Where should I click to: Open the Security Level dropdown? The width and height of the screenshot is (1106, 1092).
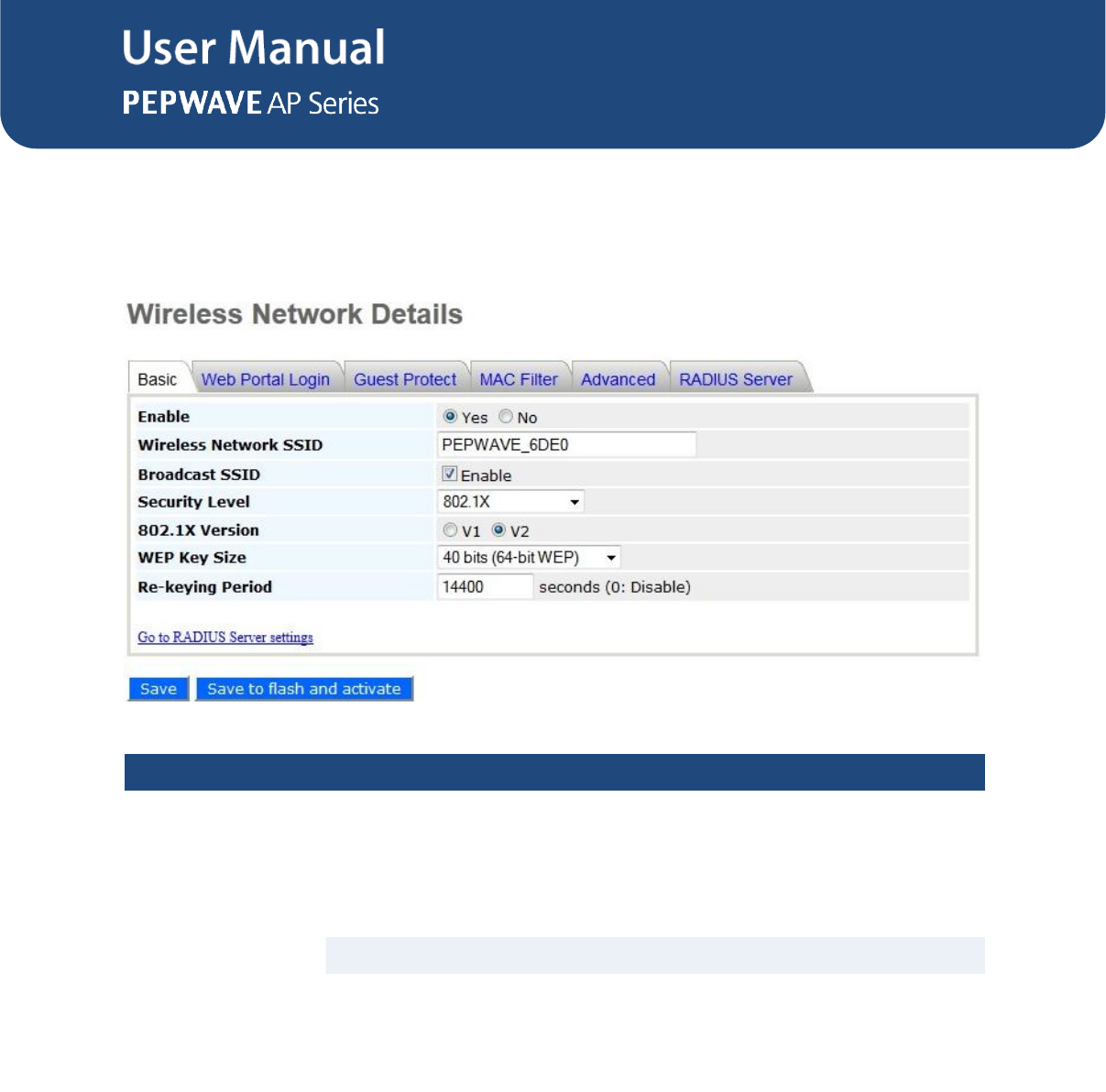pos(510,502)
